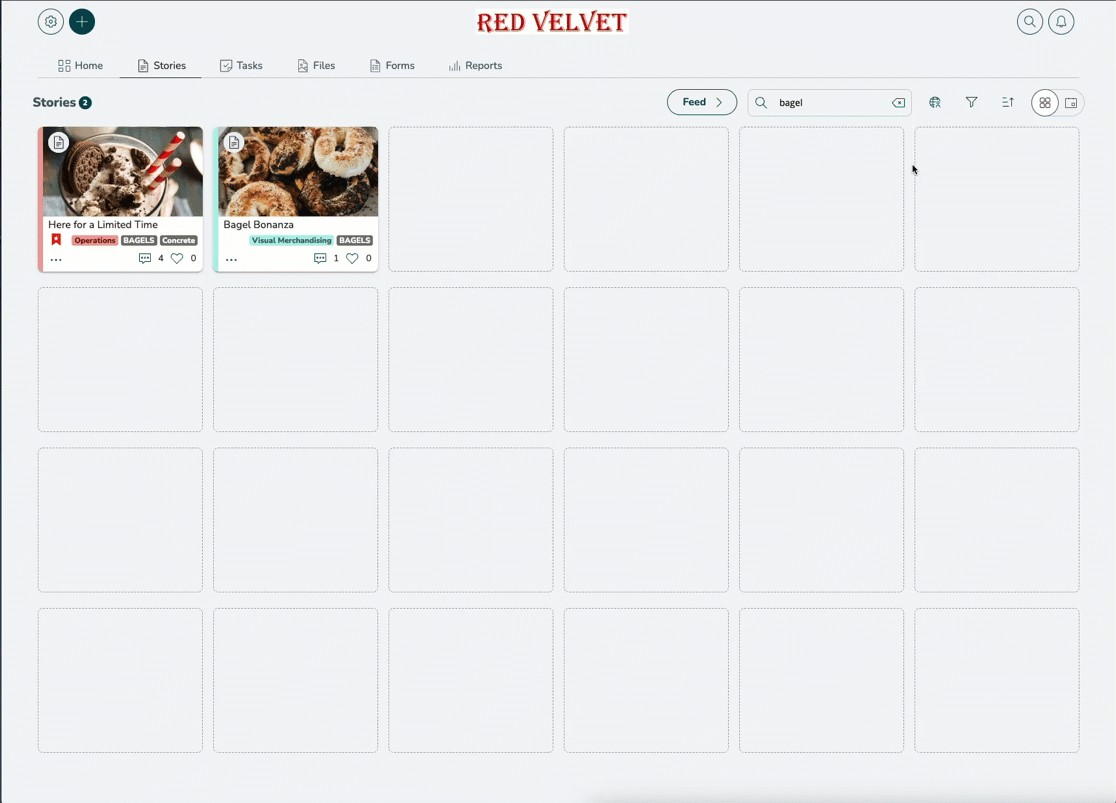Open comments on Here for a Limited Time
The width and height of the screenshot is (1116, 803).
coord(145,258)
